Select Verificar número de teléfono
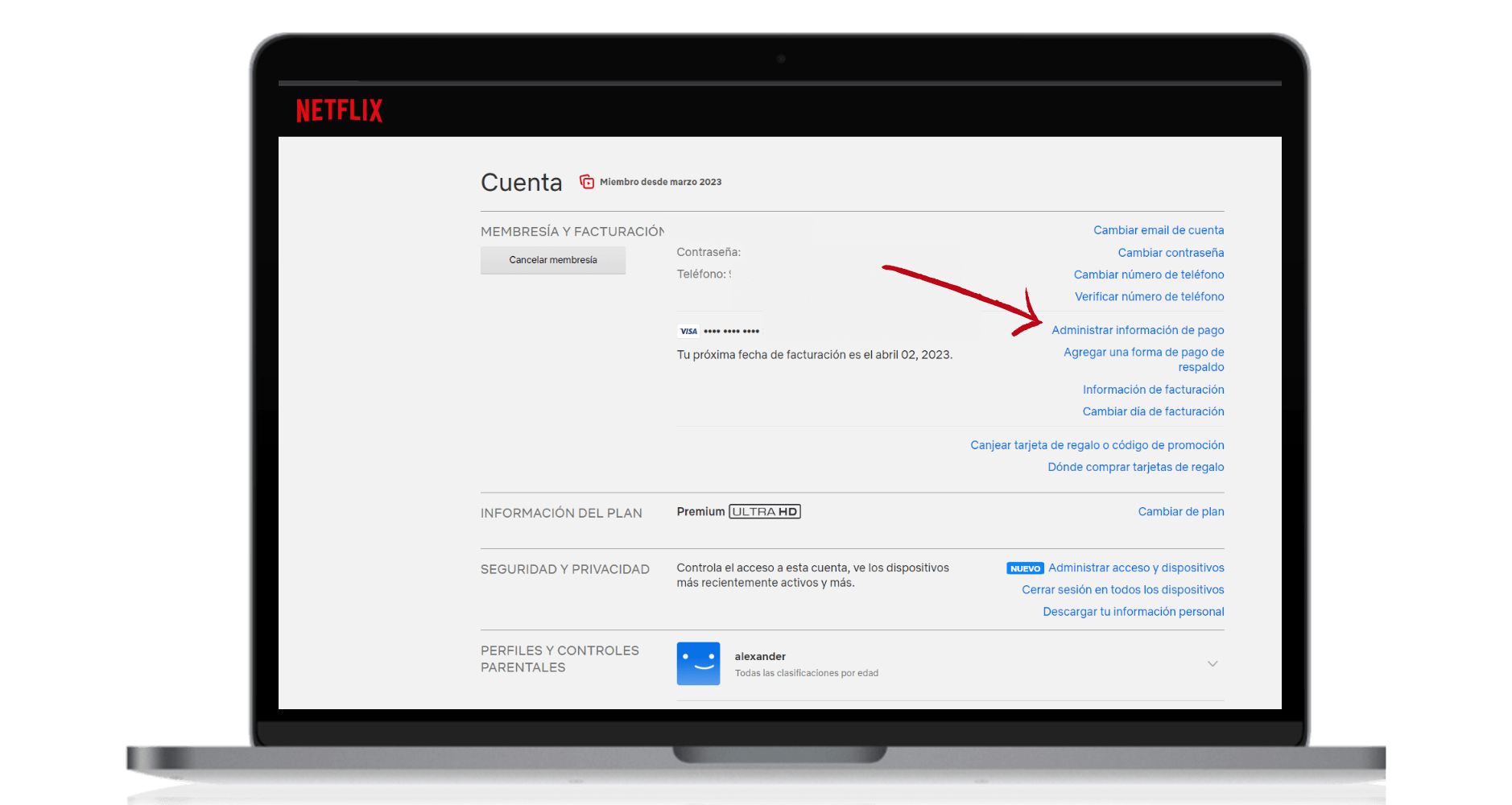This screenshot has width=1512, height=805. [x=1149, y=296]
